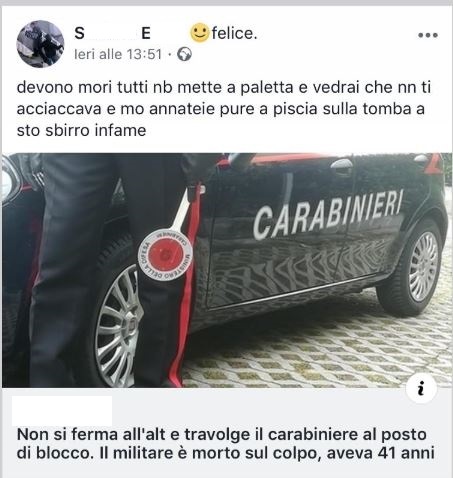Click the globe public audience icon

[184, 54]
